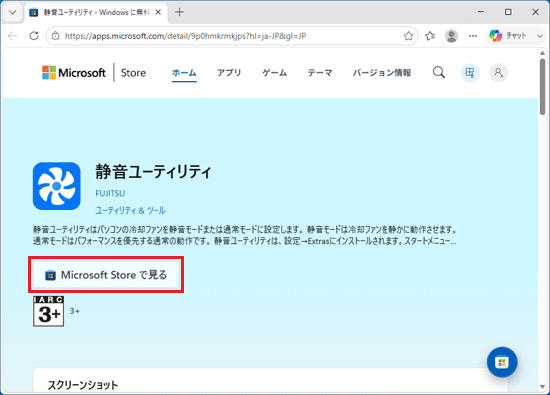Click the 静音ユーティリティ title
Image resolution: width=550 pixels, height=395 pixels.
(153, 172)
